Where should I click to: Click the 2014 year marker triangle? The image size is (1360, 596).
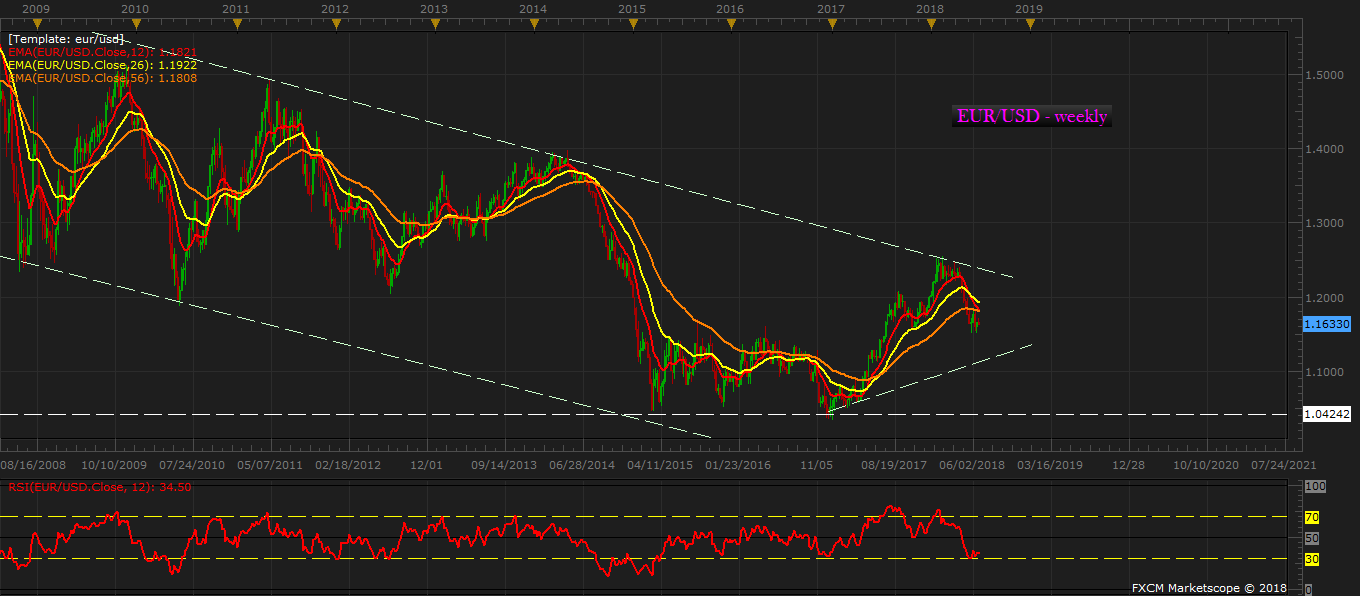click(533, 23)
